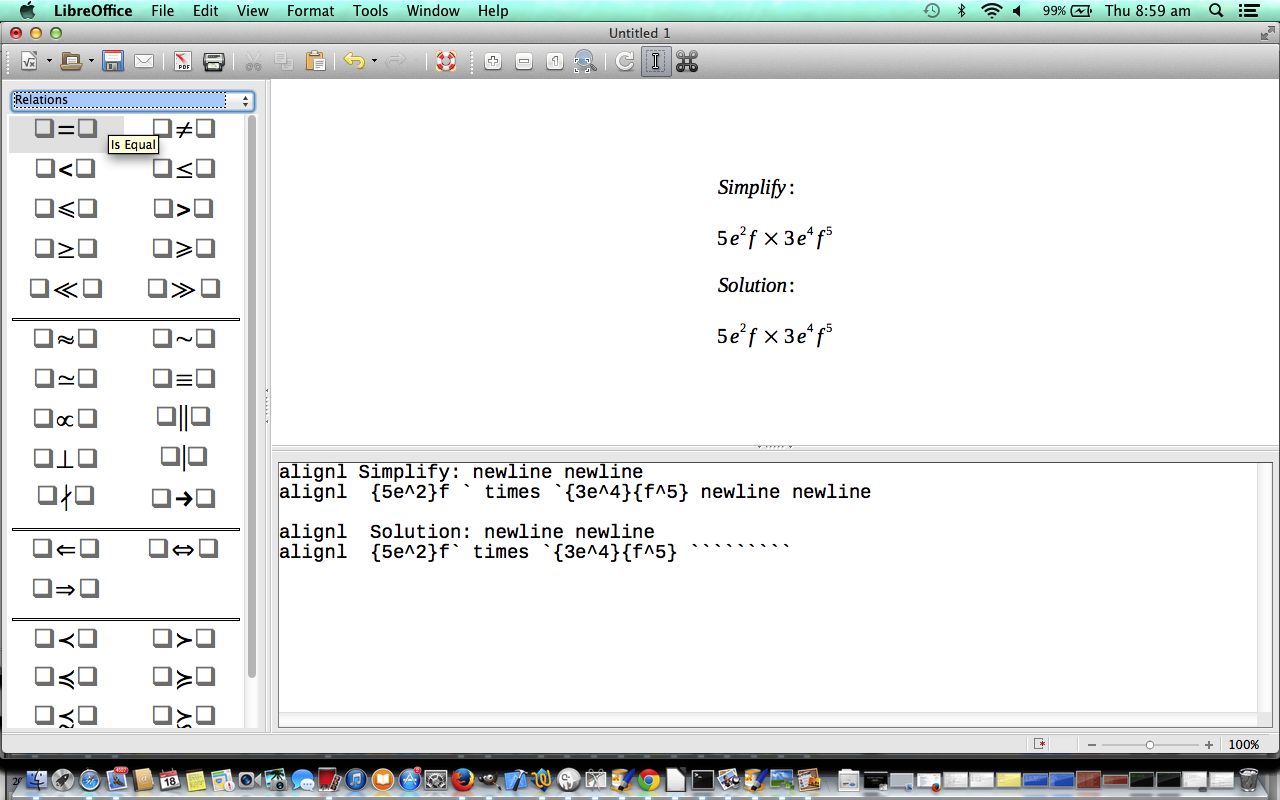Insert the Is Proportional To relation
The image size is (1280, 800).
click(66, 419)
